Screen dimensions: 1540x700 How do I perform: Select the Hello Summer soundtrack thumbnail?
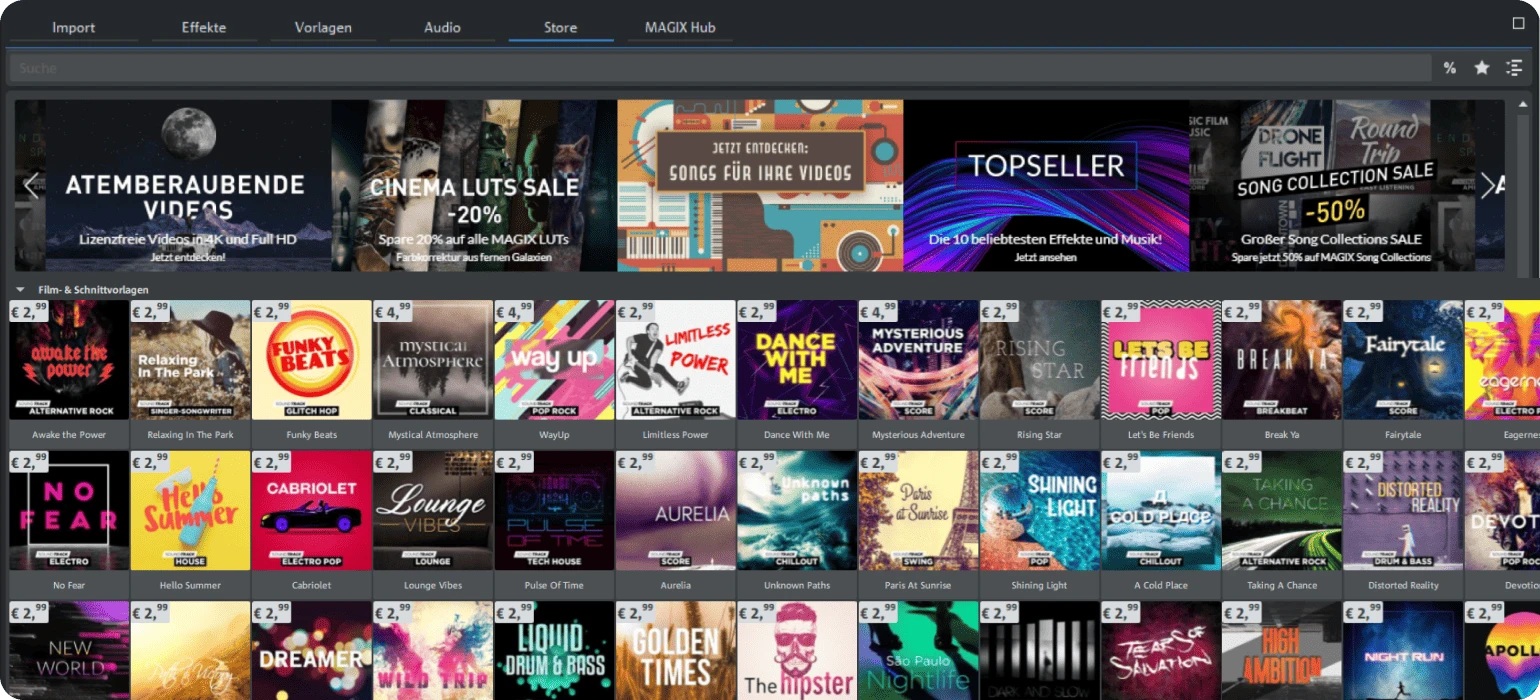point(190,510)
